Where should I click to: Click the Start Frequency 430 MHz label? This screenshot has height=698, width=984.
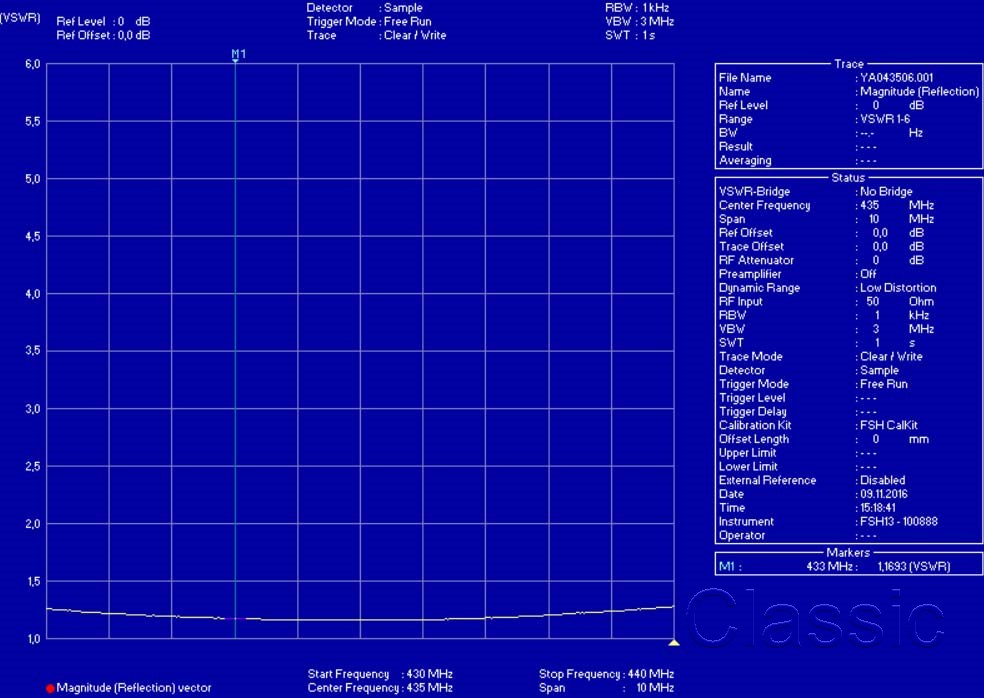pyautogui.click(x=380, y=674)
